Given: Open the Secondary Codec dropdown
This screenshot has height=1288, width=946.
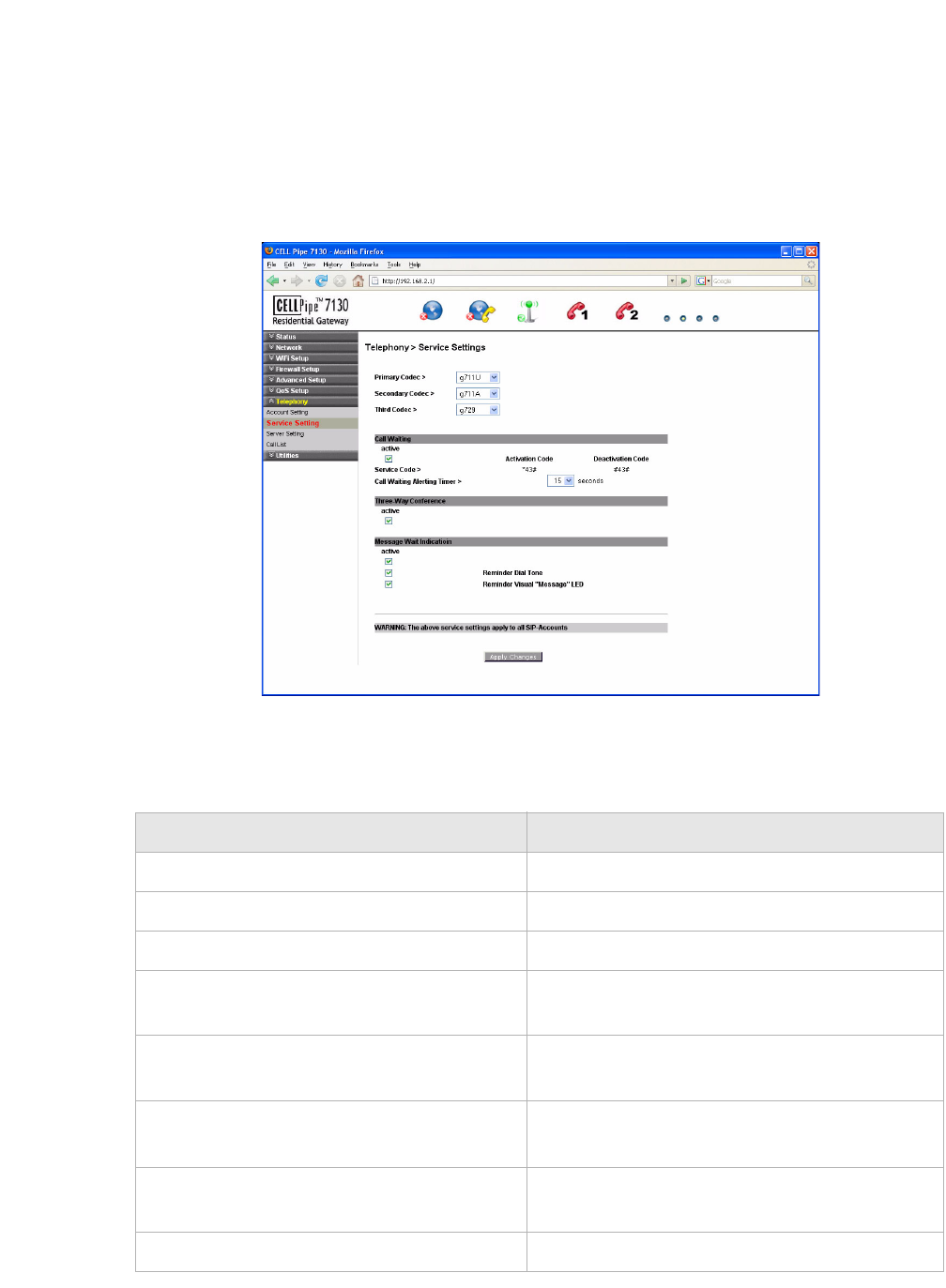Looking at the screenshot, I should point(478,394).
